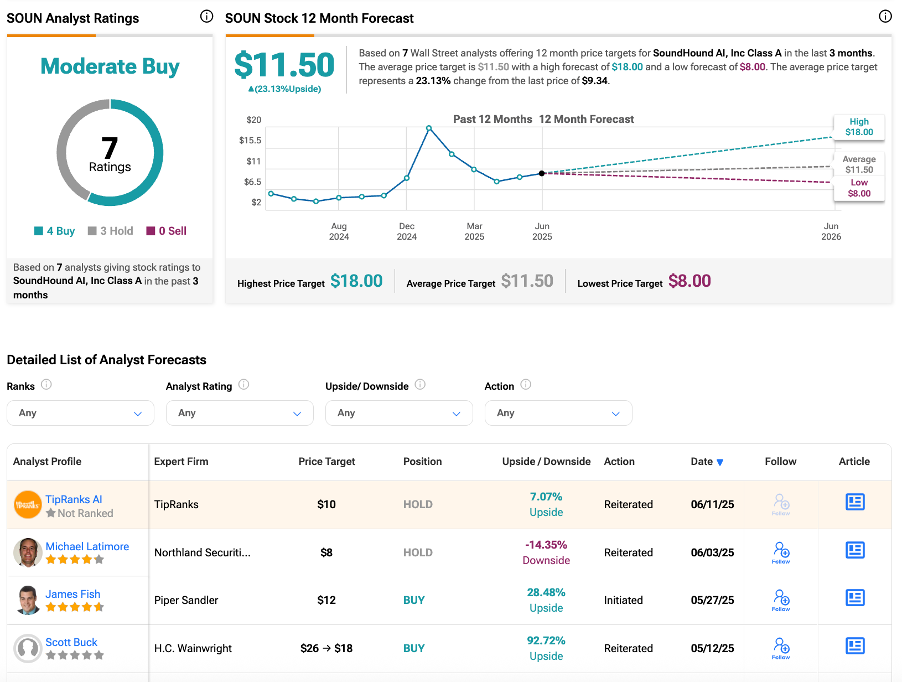Click the black June 2025 chart point
This screenshot has height=682, width=902.
point(542,173)
